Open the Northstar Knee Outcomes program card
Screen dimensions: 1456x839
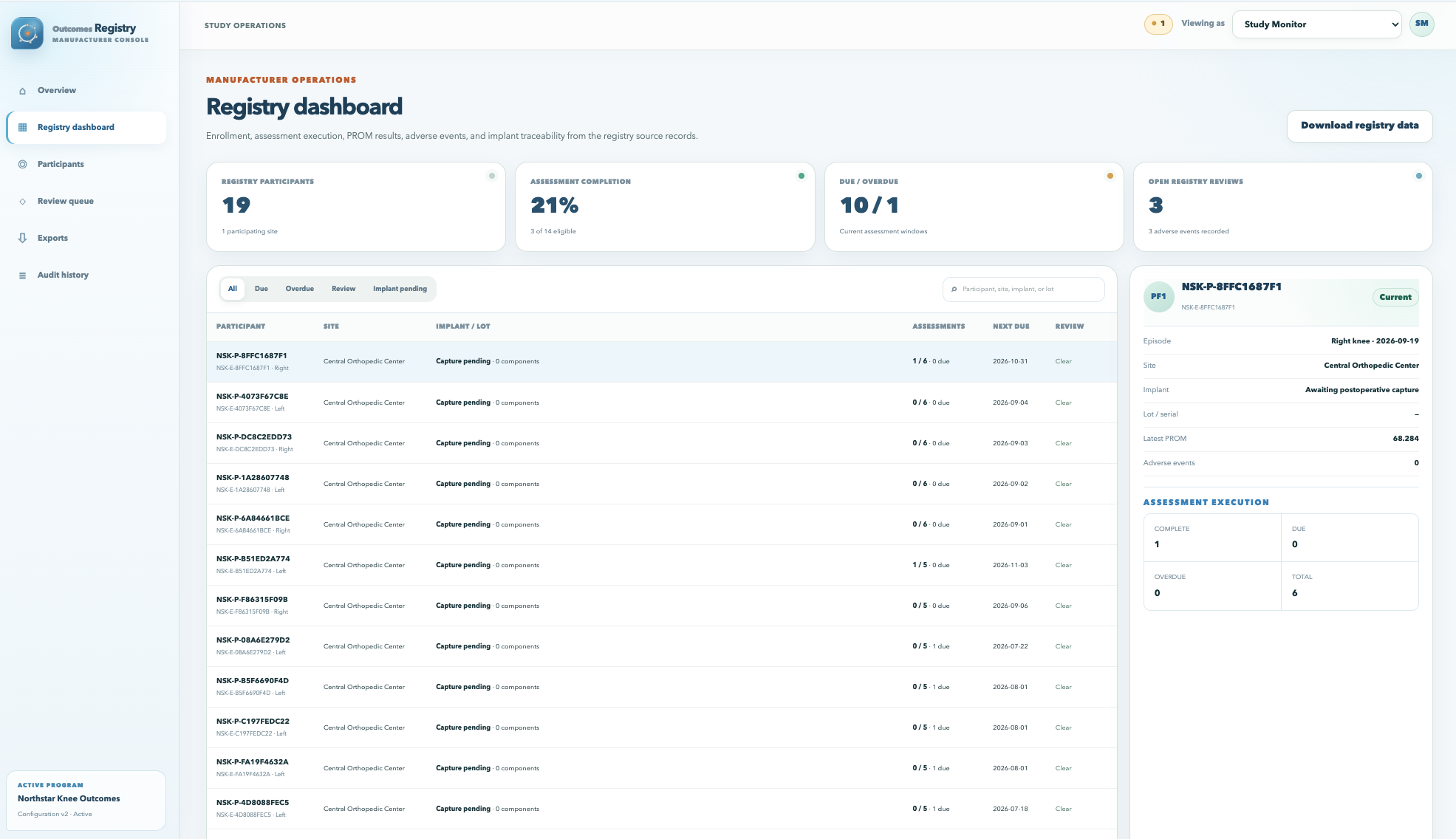point(86,801)
